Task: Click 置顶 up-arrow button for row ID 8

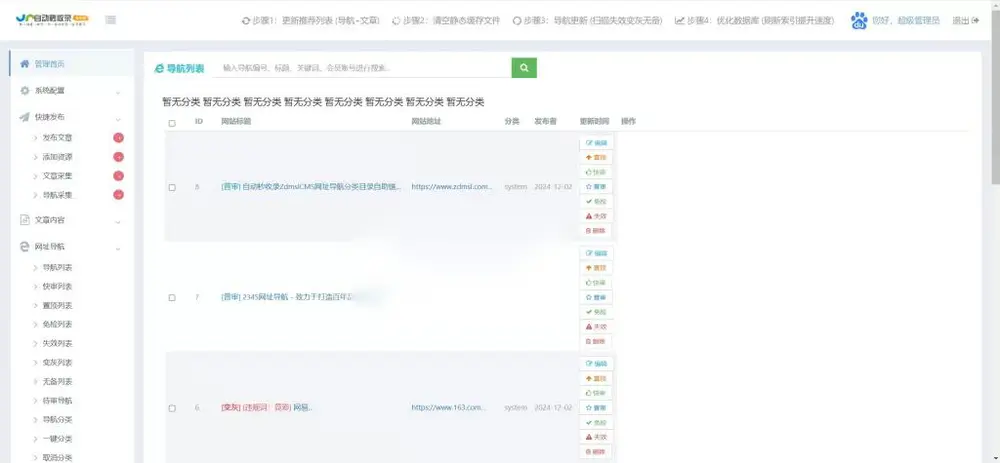Action: coord(596,158)
